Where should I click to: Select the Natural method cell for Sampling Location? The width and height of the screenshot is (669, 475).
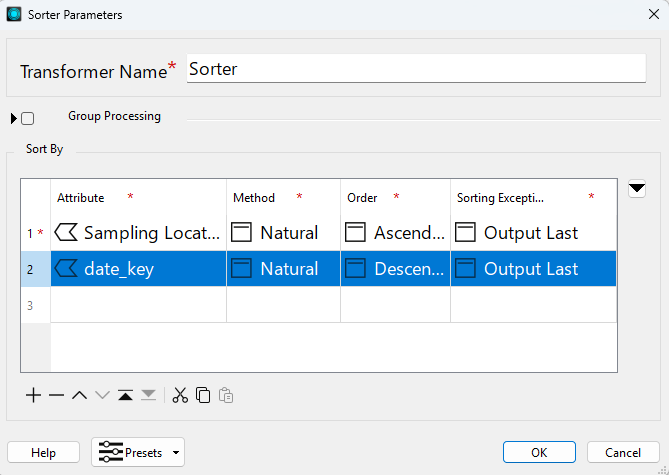click(x=283, y=233)
